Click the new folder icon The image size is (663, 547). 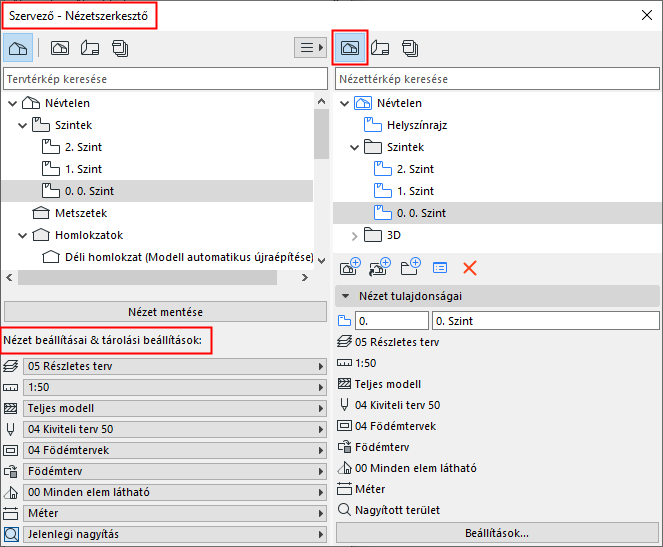(x=411, y=267)
